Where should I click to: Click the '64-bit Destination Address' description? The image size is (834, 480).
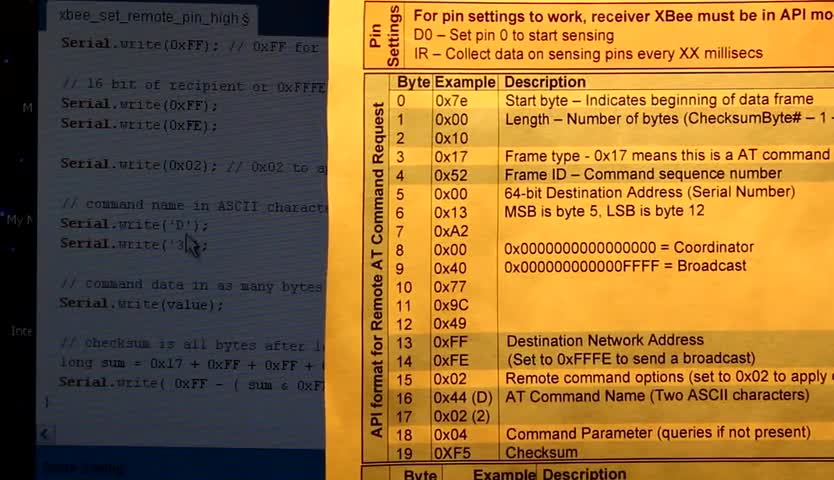(649, 192)
